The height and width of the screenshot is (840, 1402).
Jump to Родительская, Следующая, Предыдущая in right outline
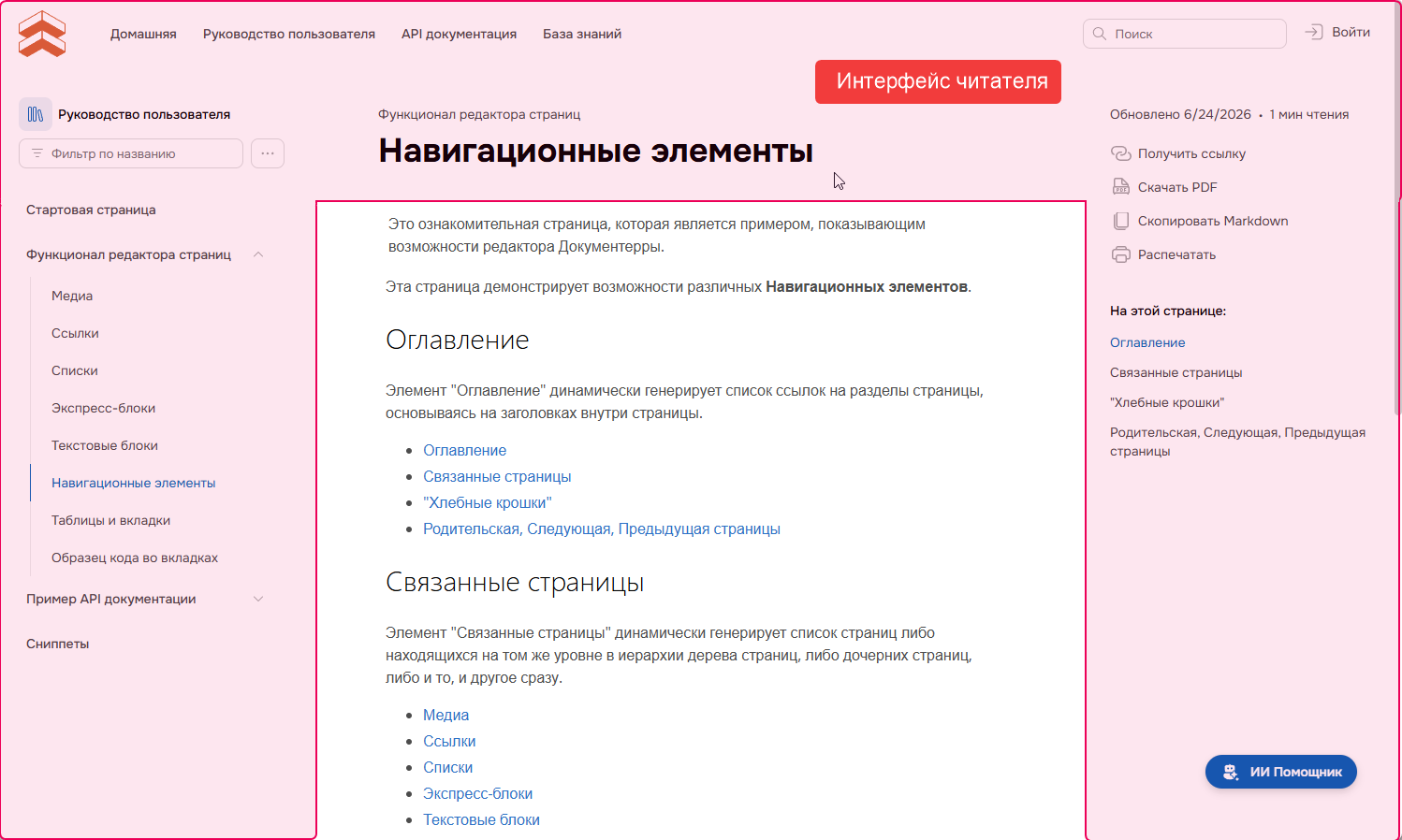tap(1237, 442)
